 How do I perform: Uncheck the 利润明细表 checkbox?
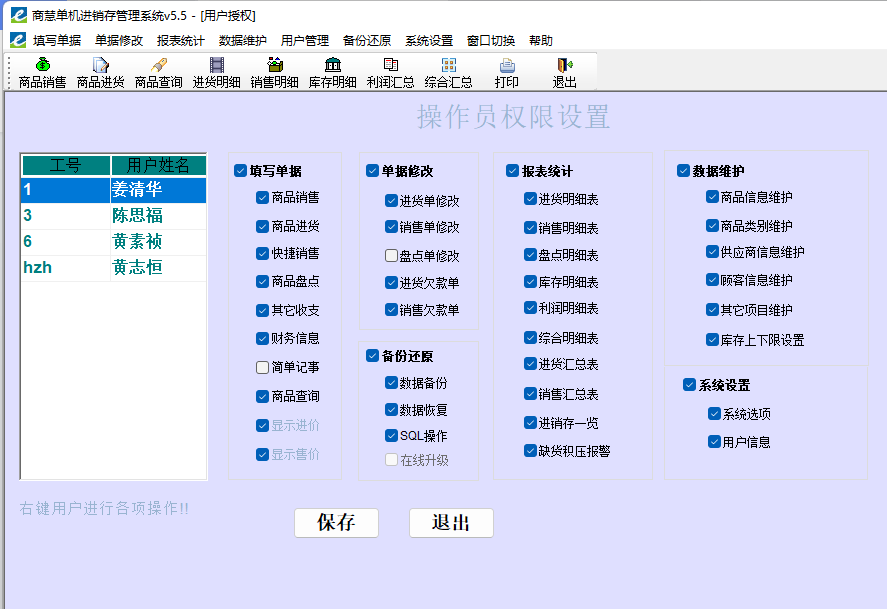coord(530,308)
